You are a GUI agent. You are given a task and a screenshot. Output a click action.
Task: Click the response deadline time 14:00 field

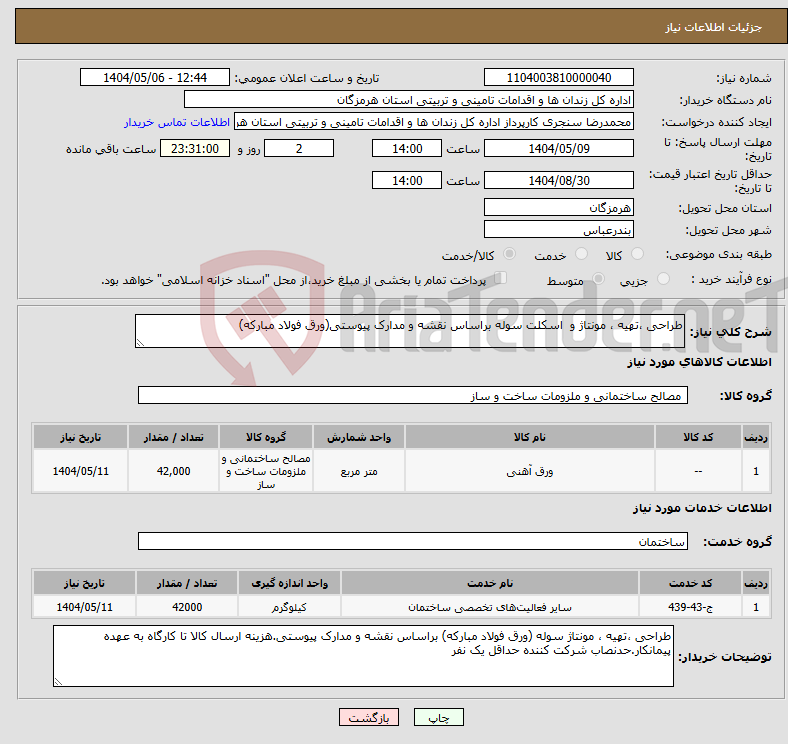tap(407, 148)
